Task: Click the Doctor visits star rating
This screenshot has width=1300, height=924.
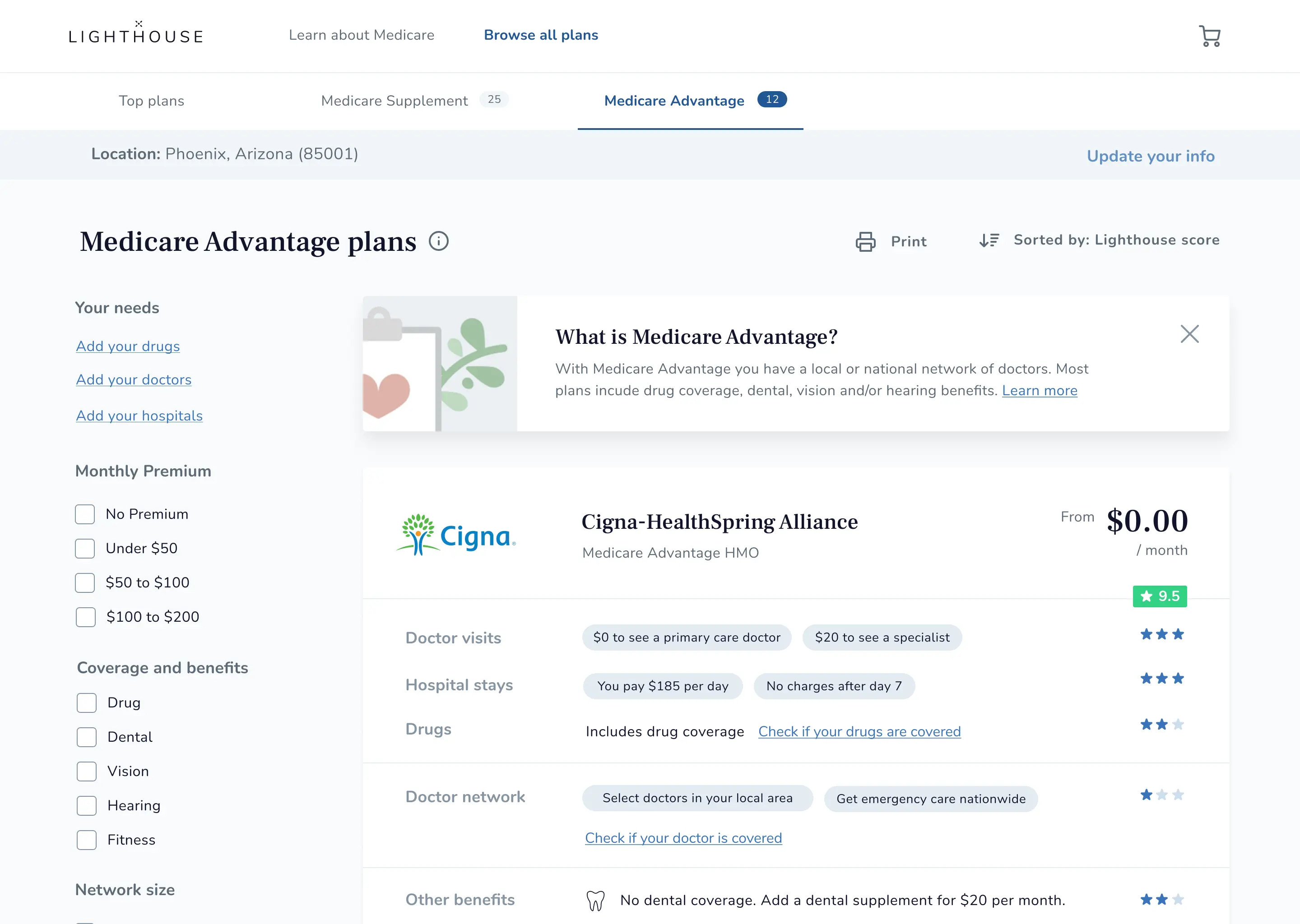Action: (x=1162, y=634)
